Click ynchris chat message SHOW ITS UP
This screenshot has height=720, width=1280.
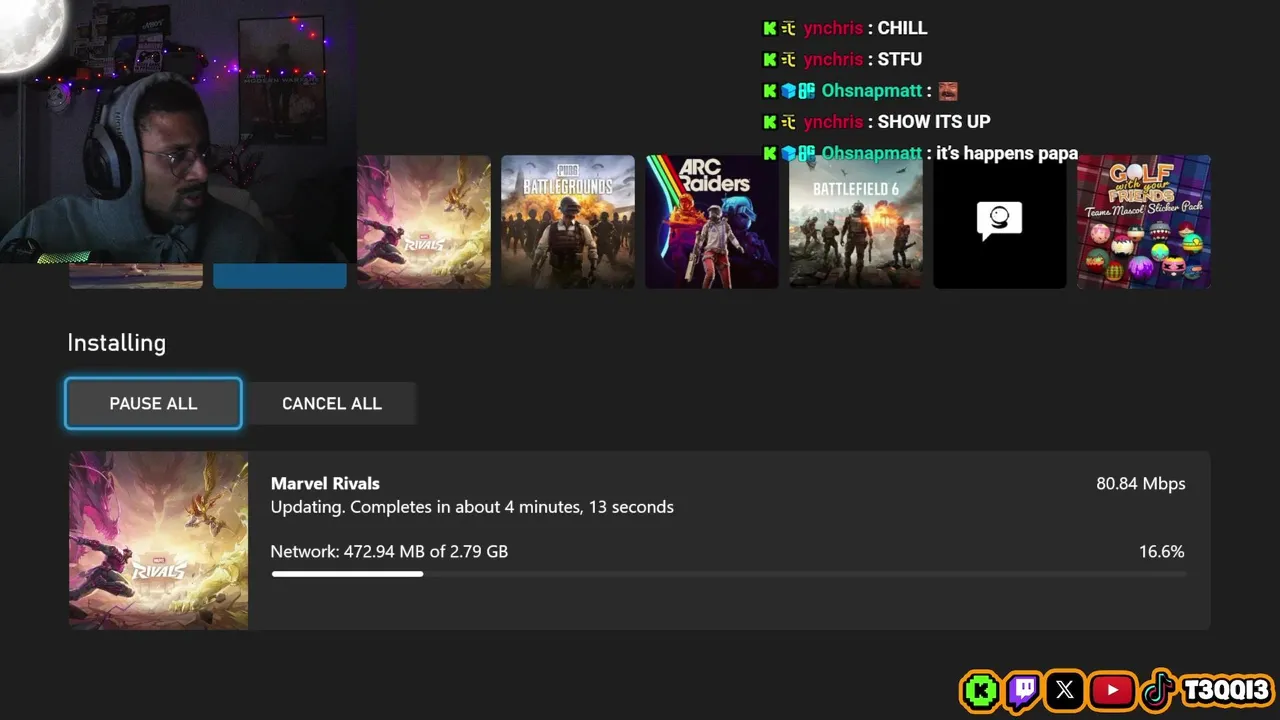coord(876,121)
